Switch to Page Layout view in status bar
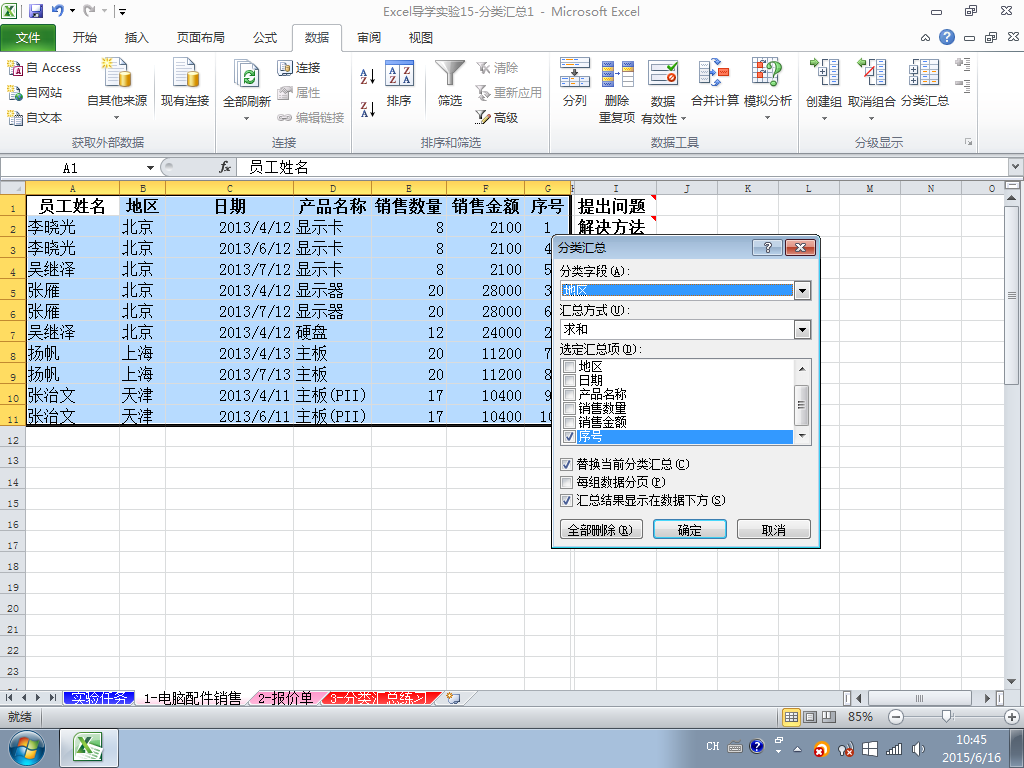This screenshot has height=768, width=1024. [x=810, y=716]
